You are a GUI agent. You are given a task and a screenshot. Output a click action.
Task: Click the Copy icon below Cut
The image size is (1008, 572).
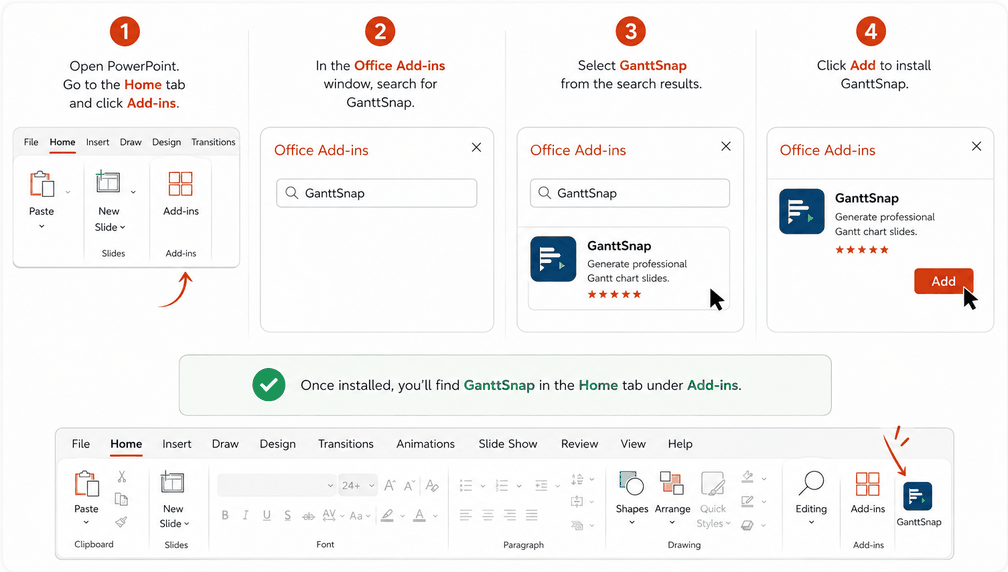coord(121,499)
